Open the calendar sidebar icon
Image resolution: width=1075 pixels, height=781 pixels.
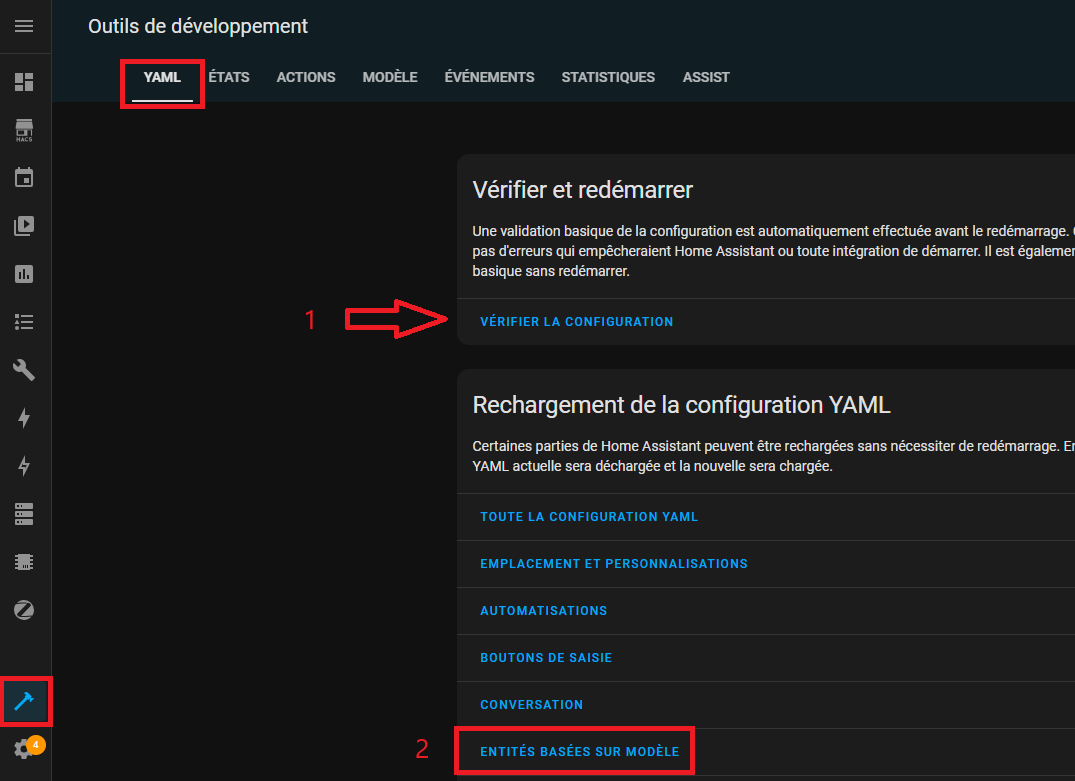click(24, 178)
